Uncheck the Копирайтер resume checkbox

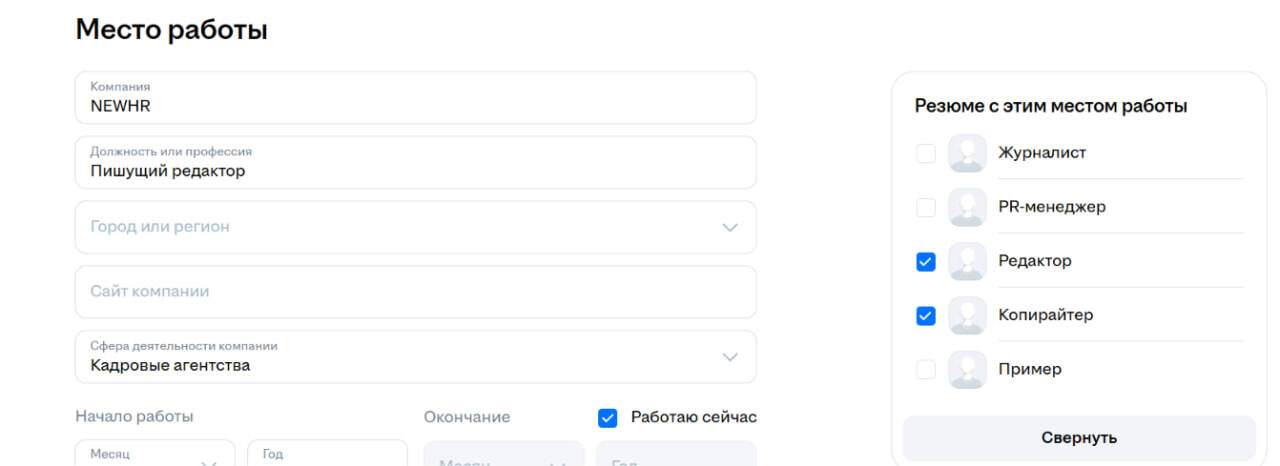(926, 315)
